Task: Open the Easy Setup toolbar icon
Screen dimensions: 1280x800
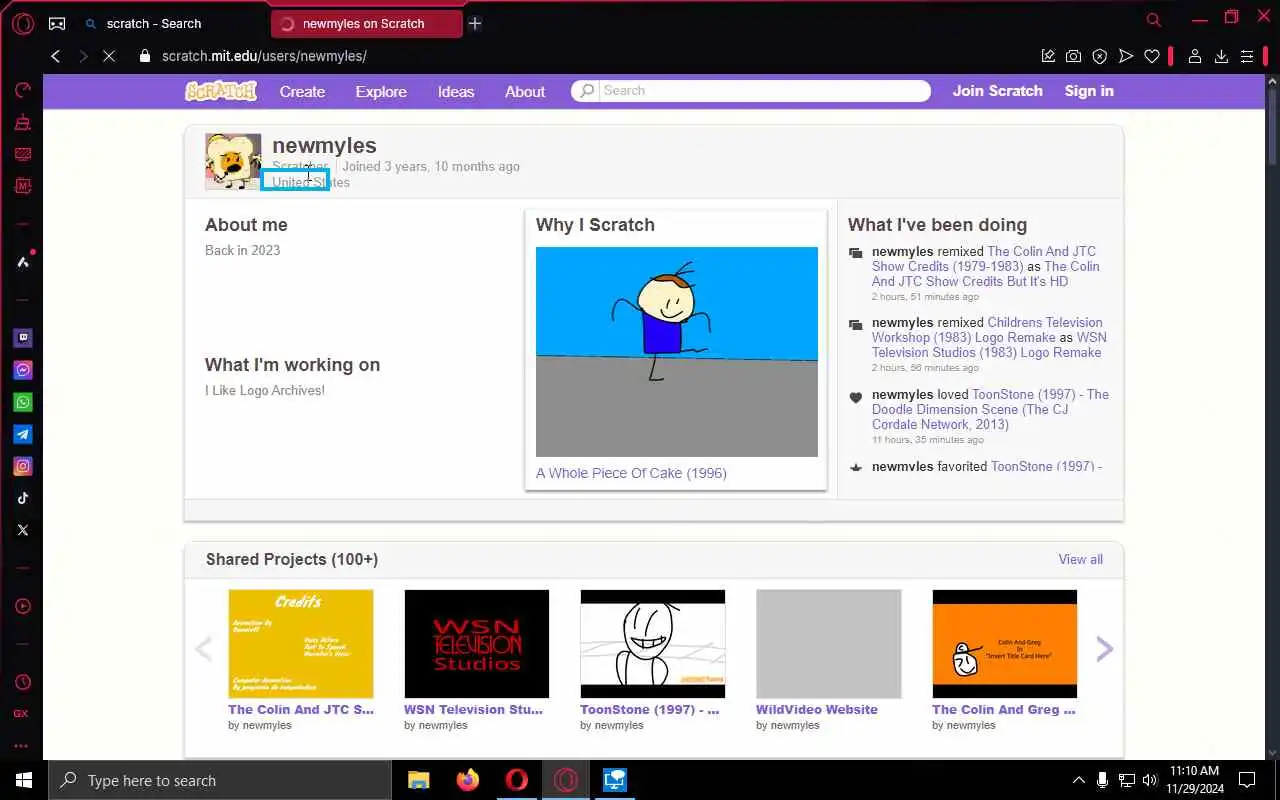Action: click(1247, 57)
